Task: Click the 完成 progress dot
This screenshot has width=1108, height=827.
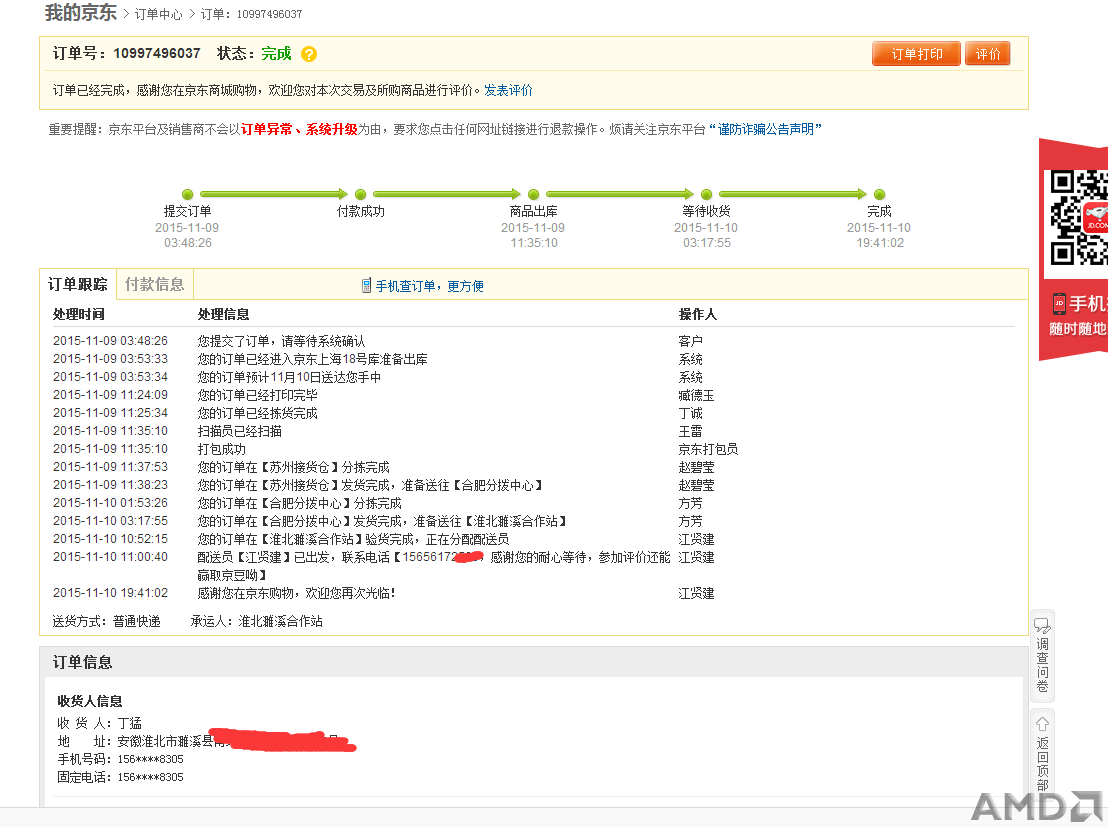Action: click(x=880, y=194)
